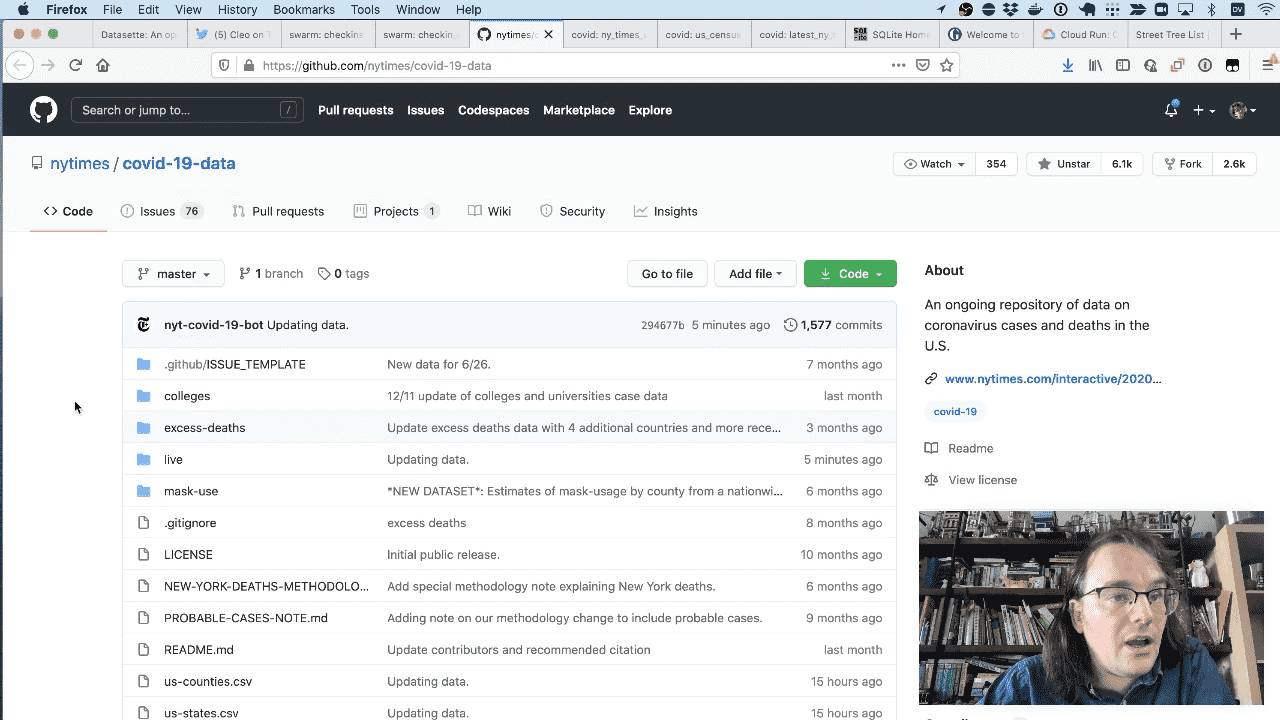Image resolution: width=1280 pixels, height=720 pixels.
Task: Switch to repository Pull requests tab
Action: pos(278,211)
